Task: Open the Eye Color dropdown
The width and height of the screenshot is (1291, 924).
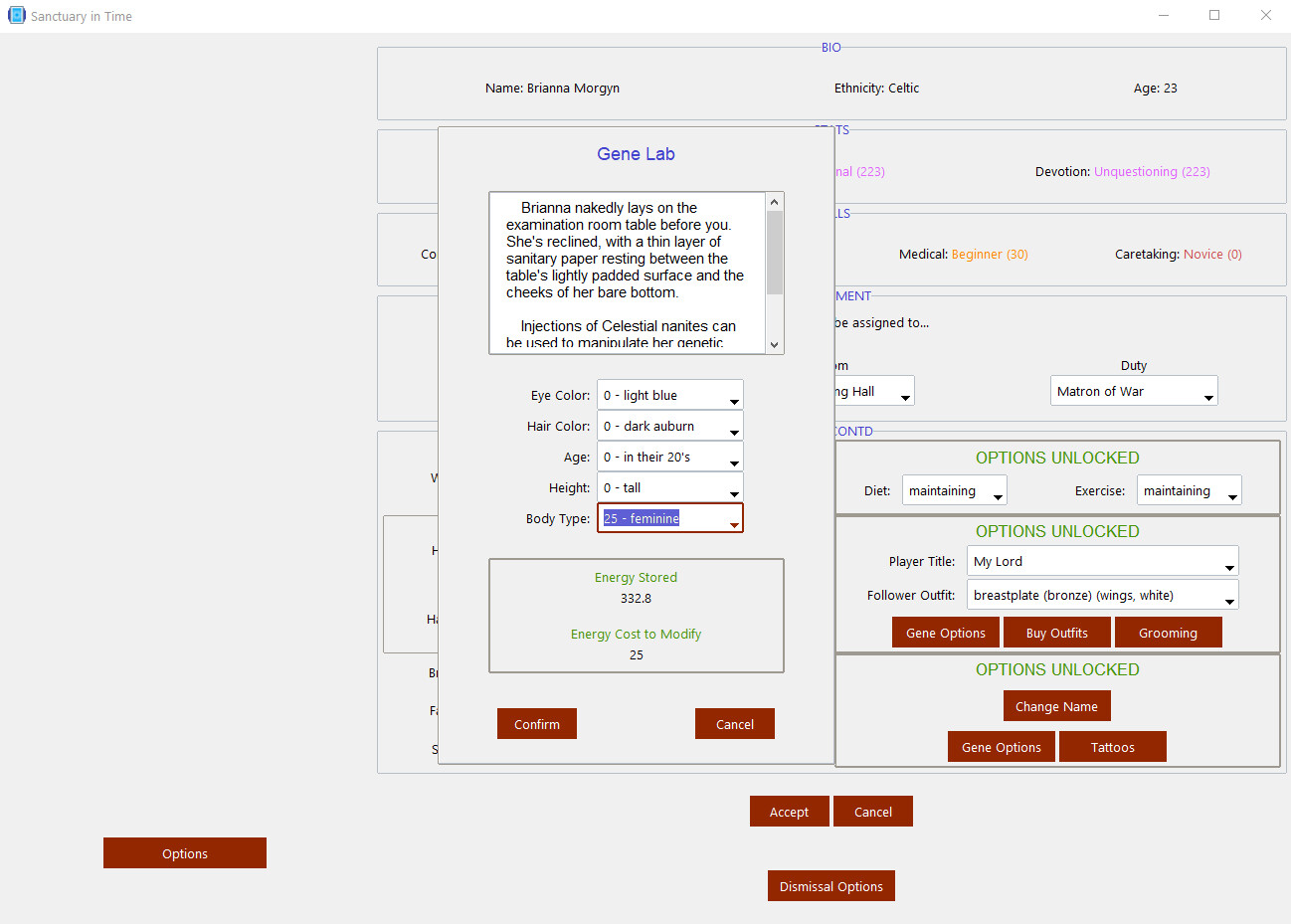Action: point(669,396)
